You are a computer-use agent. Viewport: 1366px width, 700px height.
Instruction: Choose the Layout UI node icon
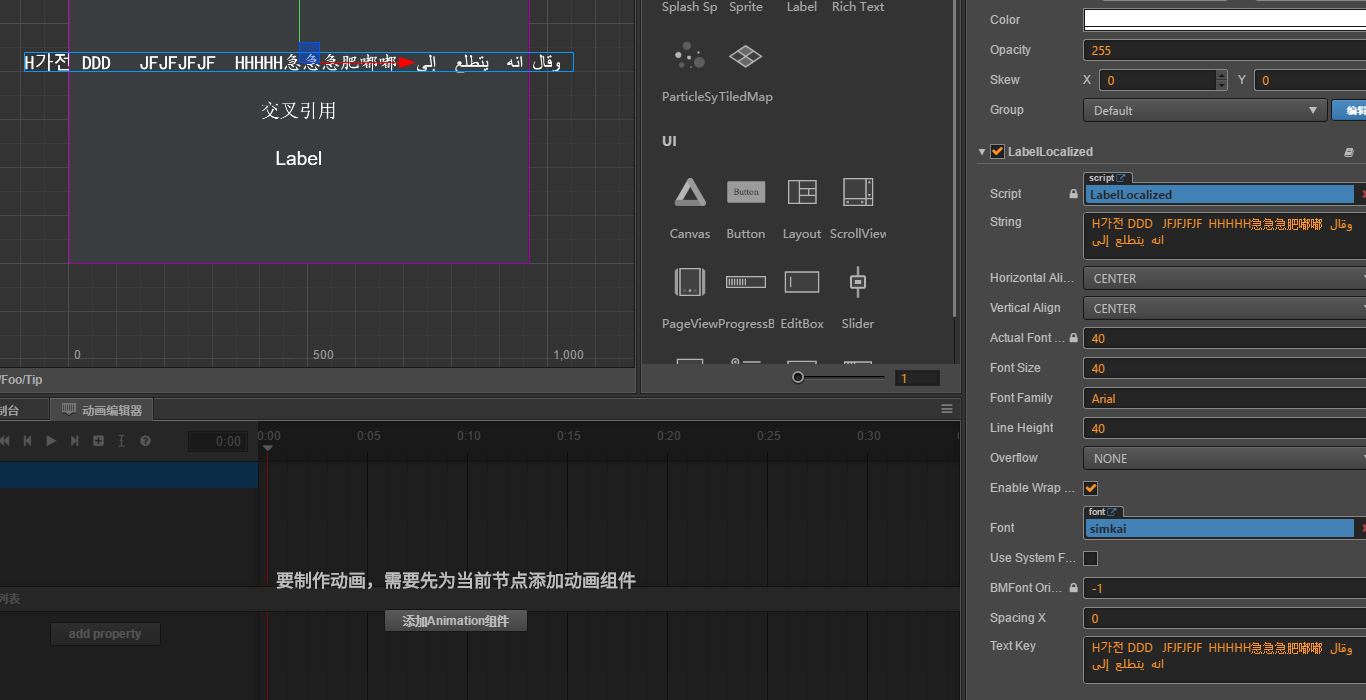tap(802, 192)
